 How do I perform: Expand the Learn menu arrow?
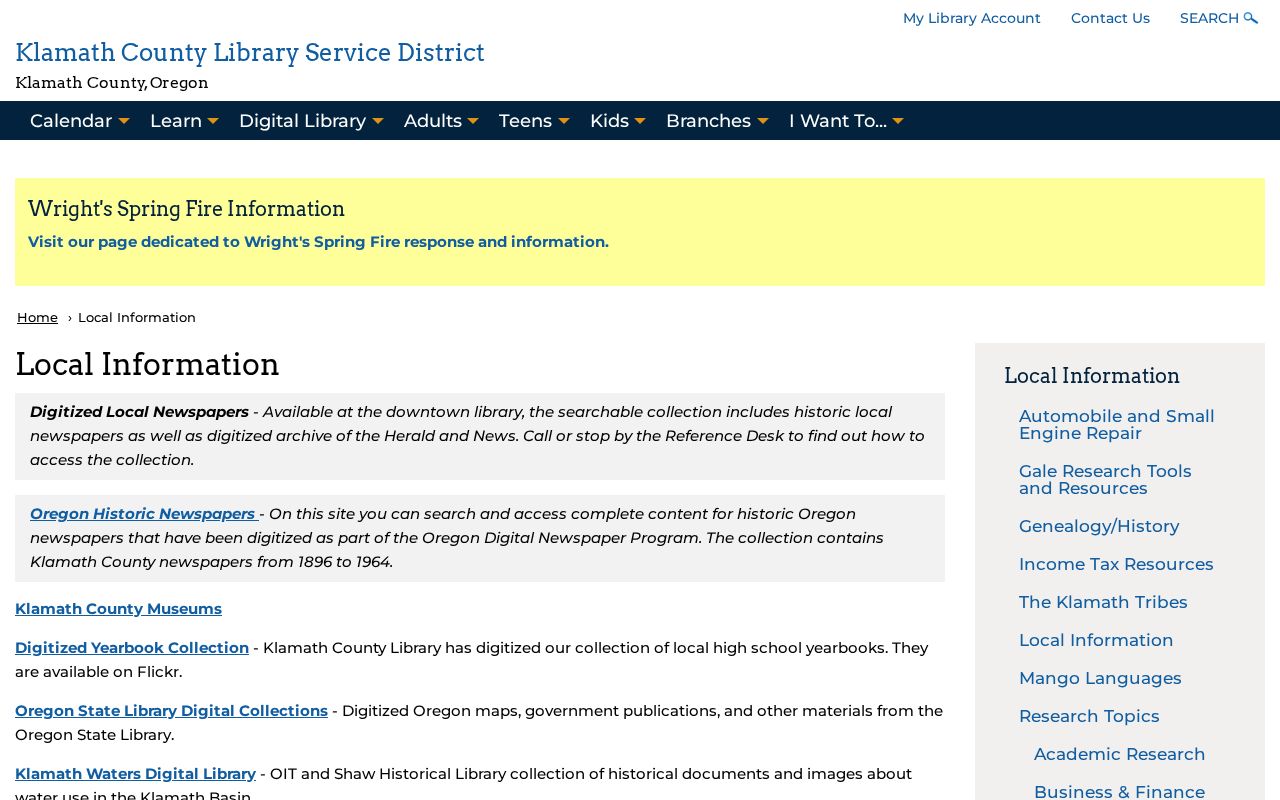coord(213,121)
